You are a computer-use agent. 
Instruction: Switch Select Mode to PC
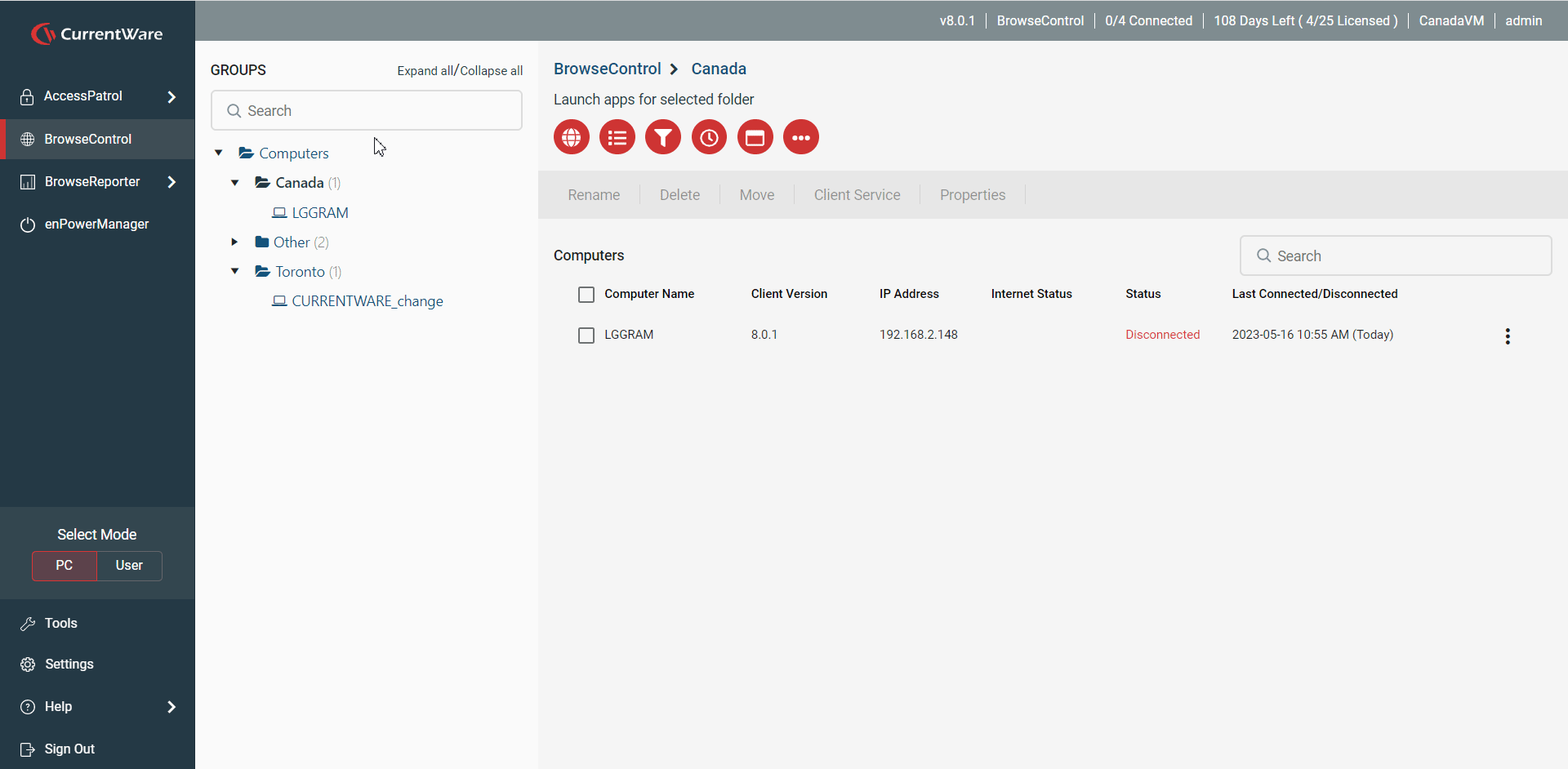click(65, 566)
